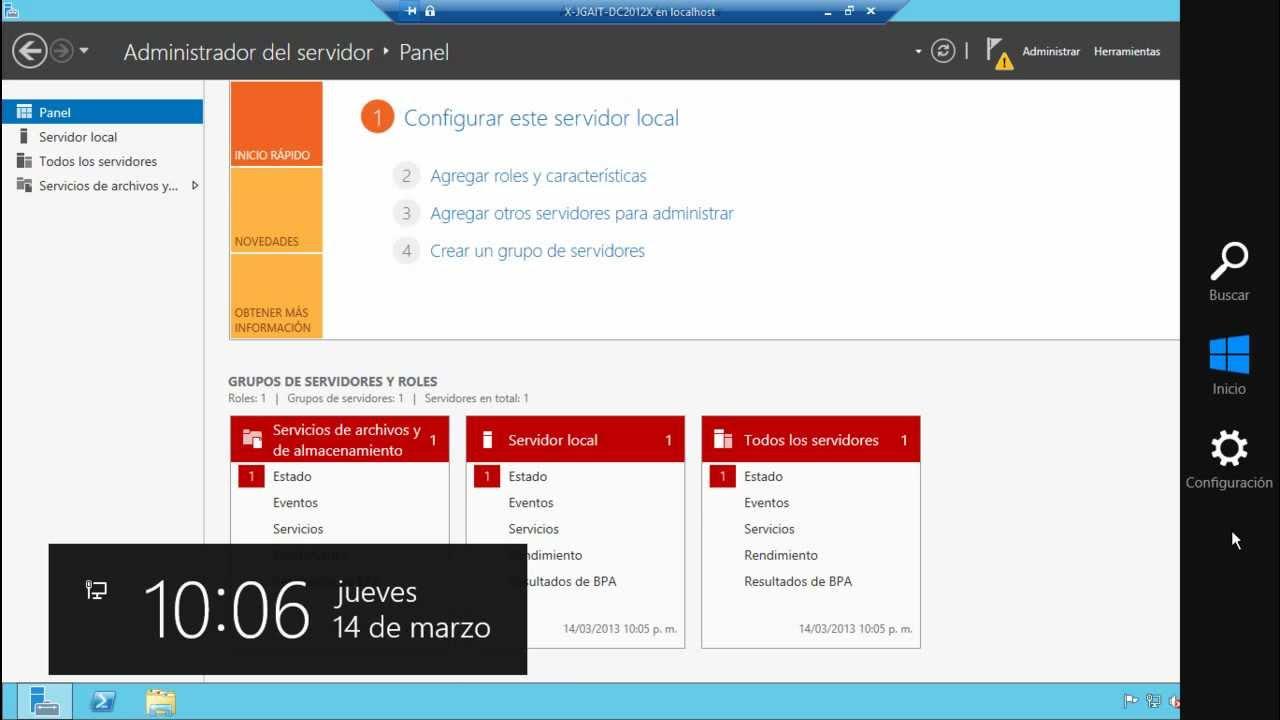Screen dimensions: 1280x720
Task: Open Agregar roles y características
Action: pos(537,175)
